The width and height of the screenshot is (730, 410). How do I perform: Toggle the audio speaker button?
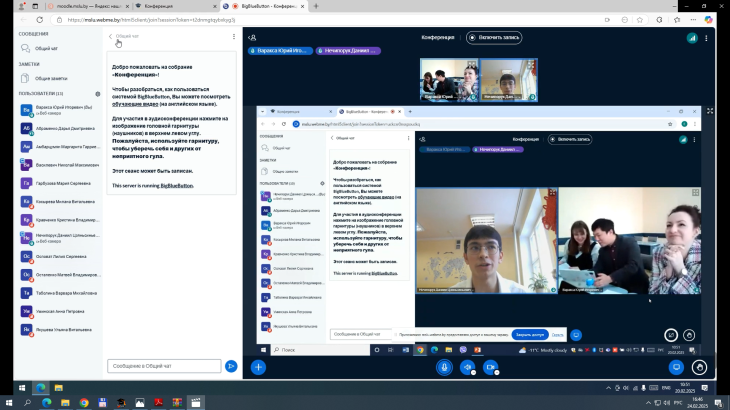pos(467,367)
